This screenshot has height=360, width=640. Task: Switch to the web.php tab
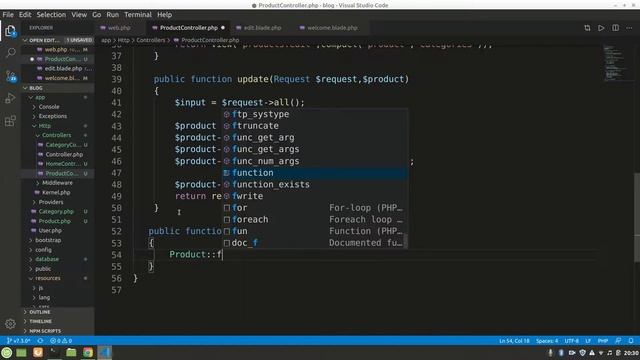click(119, 28)
